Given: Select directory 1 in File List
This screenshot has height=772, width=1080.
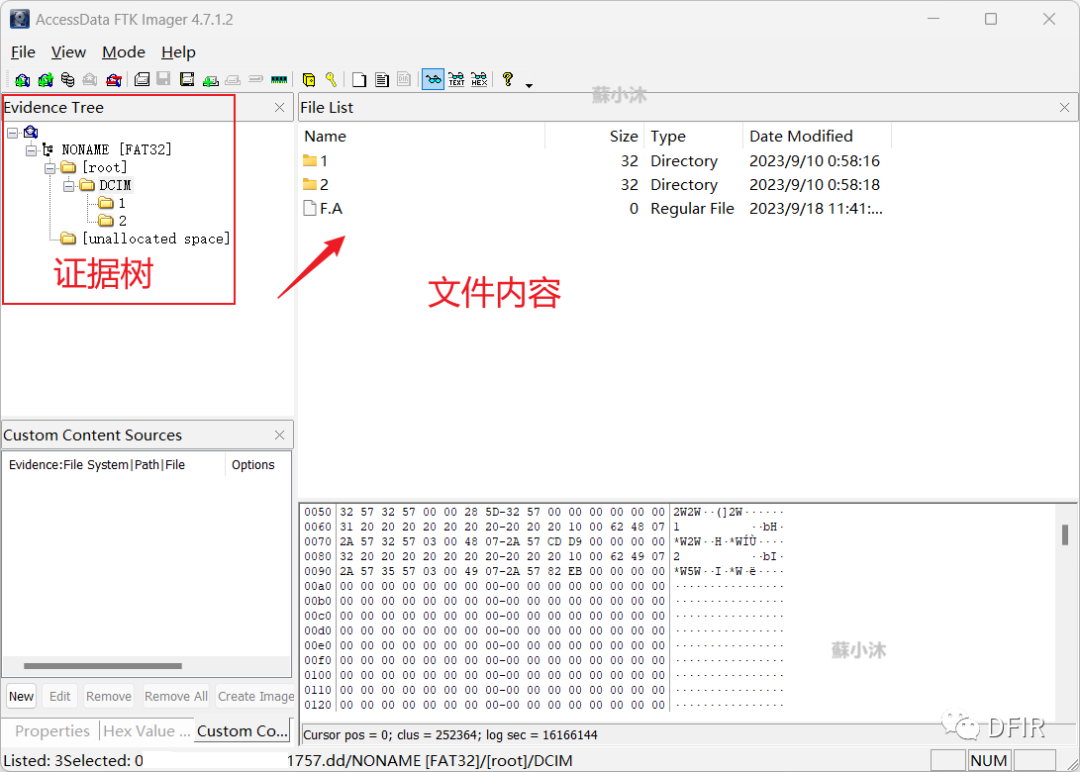Looking at the screenshot, I should click(x=324, y=161).
